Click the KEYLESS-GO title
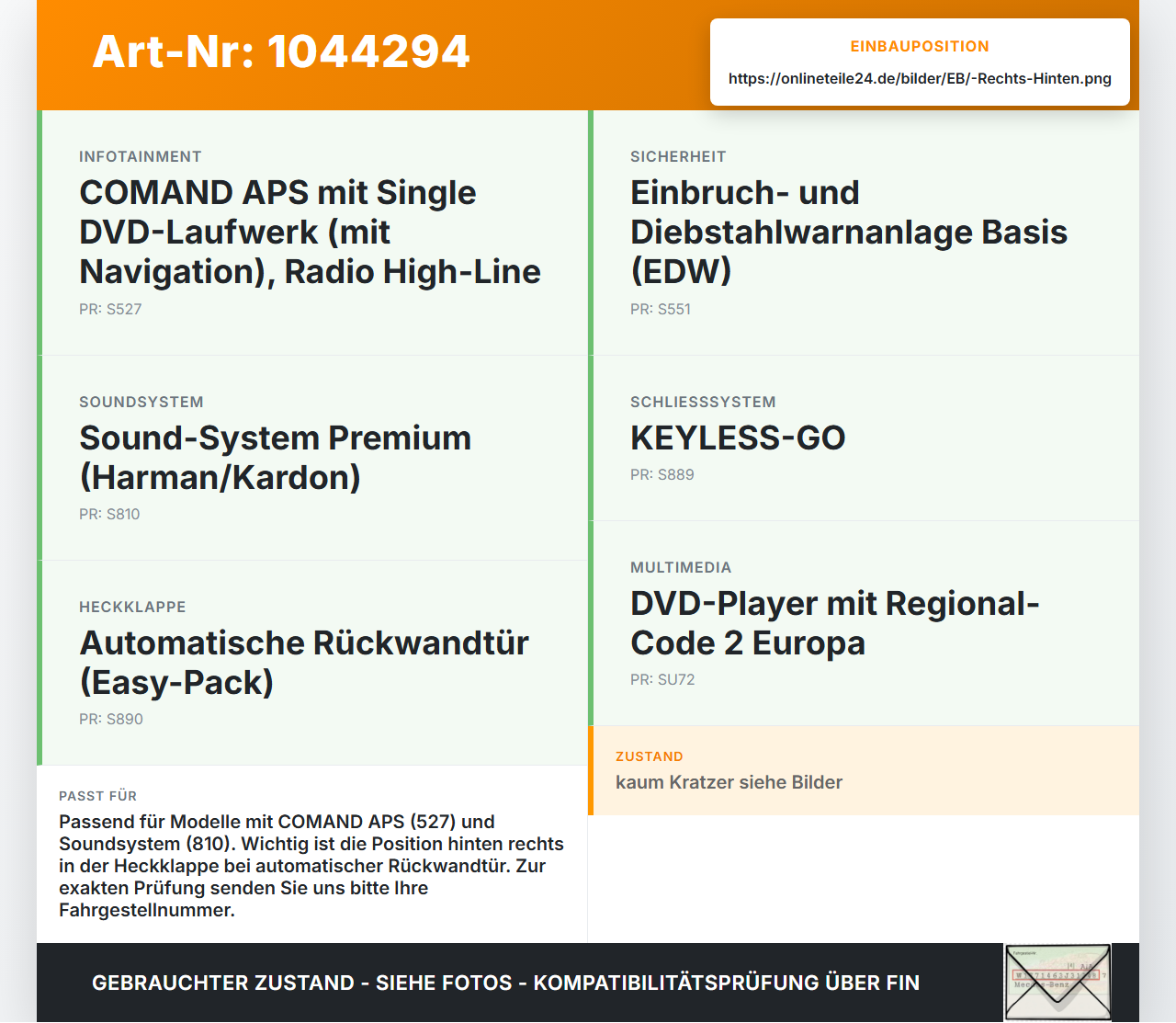This screenshot has width=1176, height=1023. pos(738,438)
